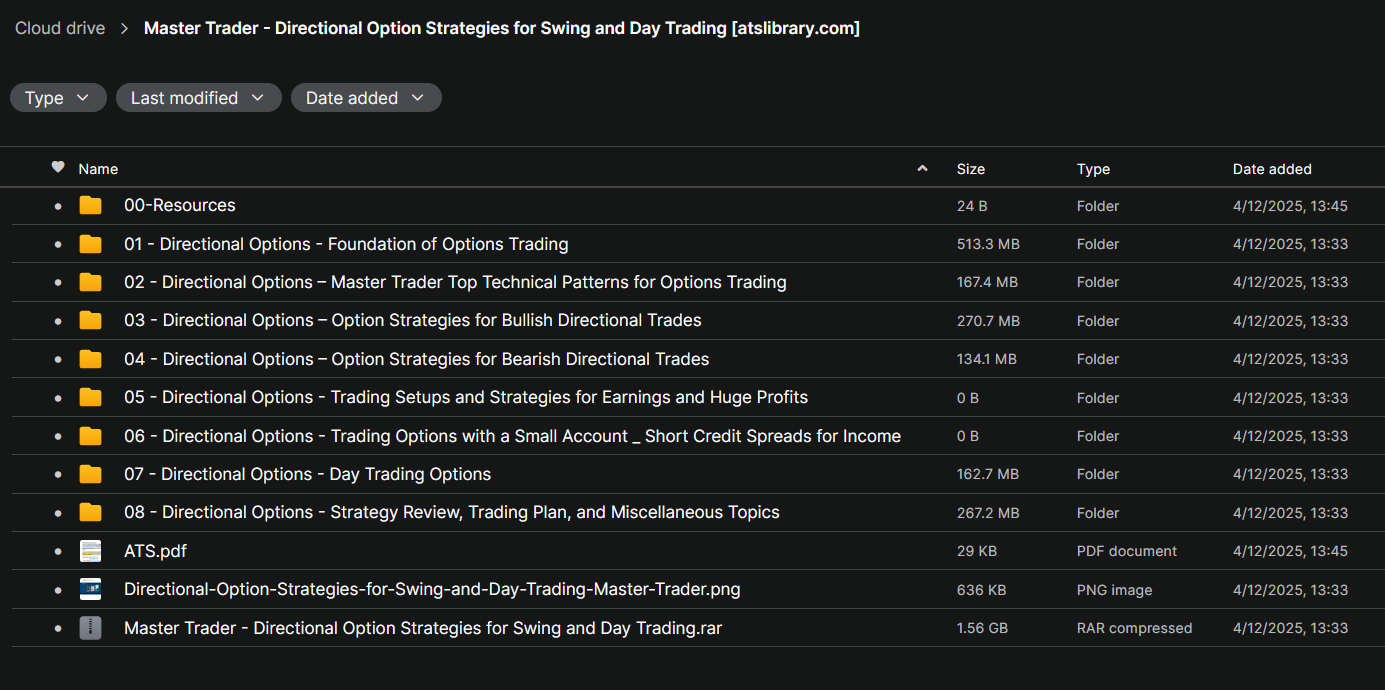Select folder 08 Strategy Review, Trading Plan

pyautogui.click(x=452, y=512)
